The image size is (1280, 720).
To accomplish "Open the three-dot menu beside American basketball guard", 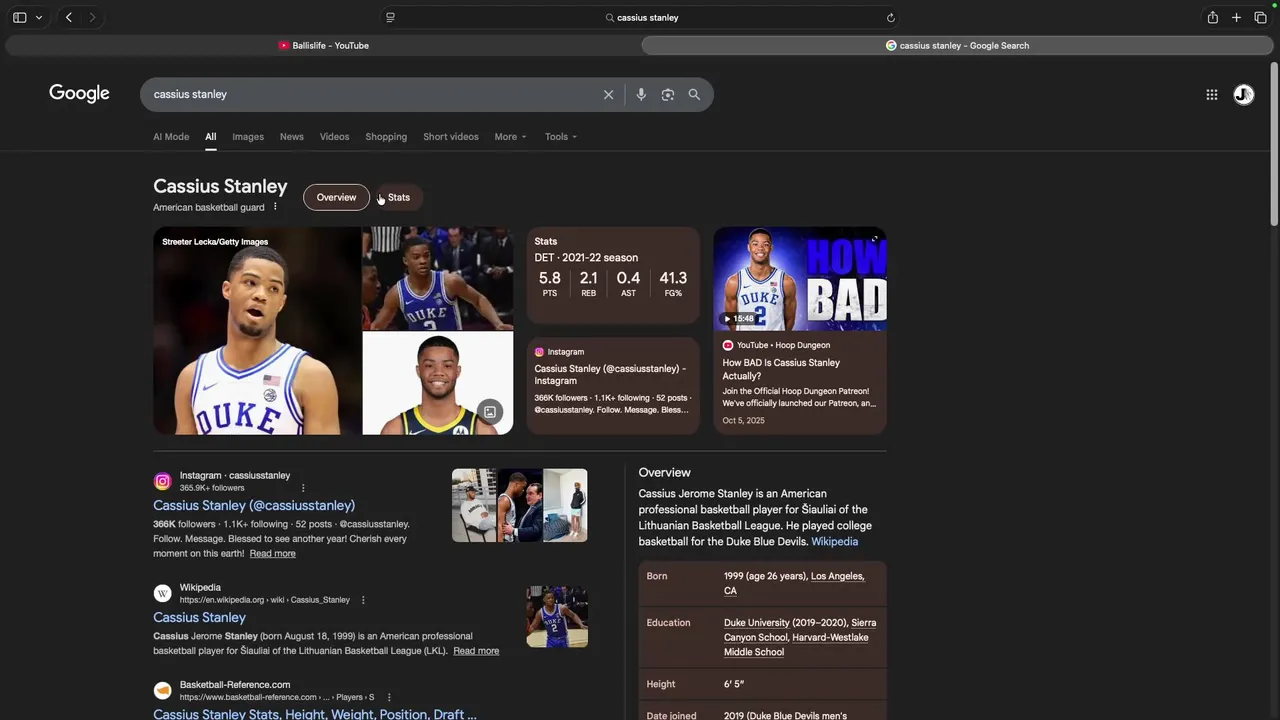I will 275,207.
